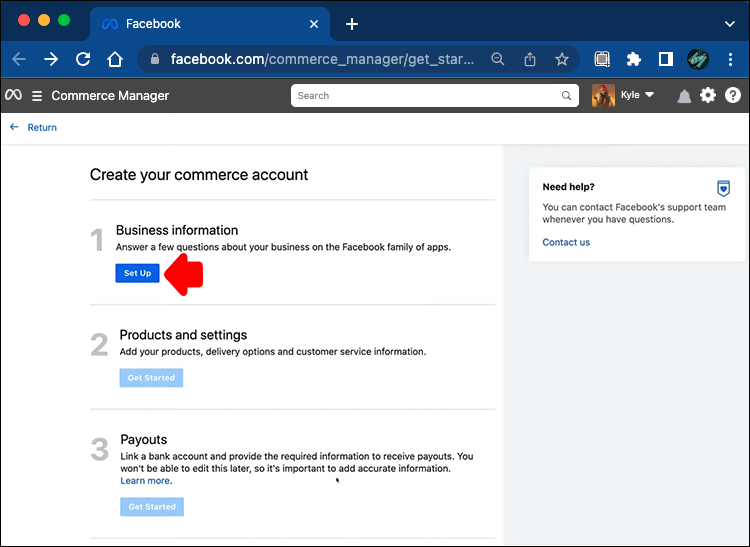The image size is (750, 547).
Task: Follow the Contact us link
Action: click(x=566, y=242)
